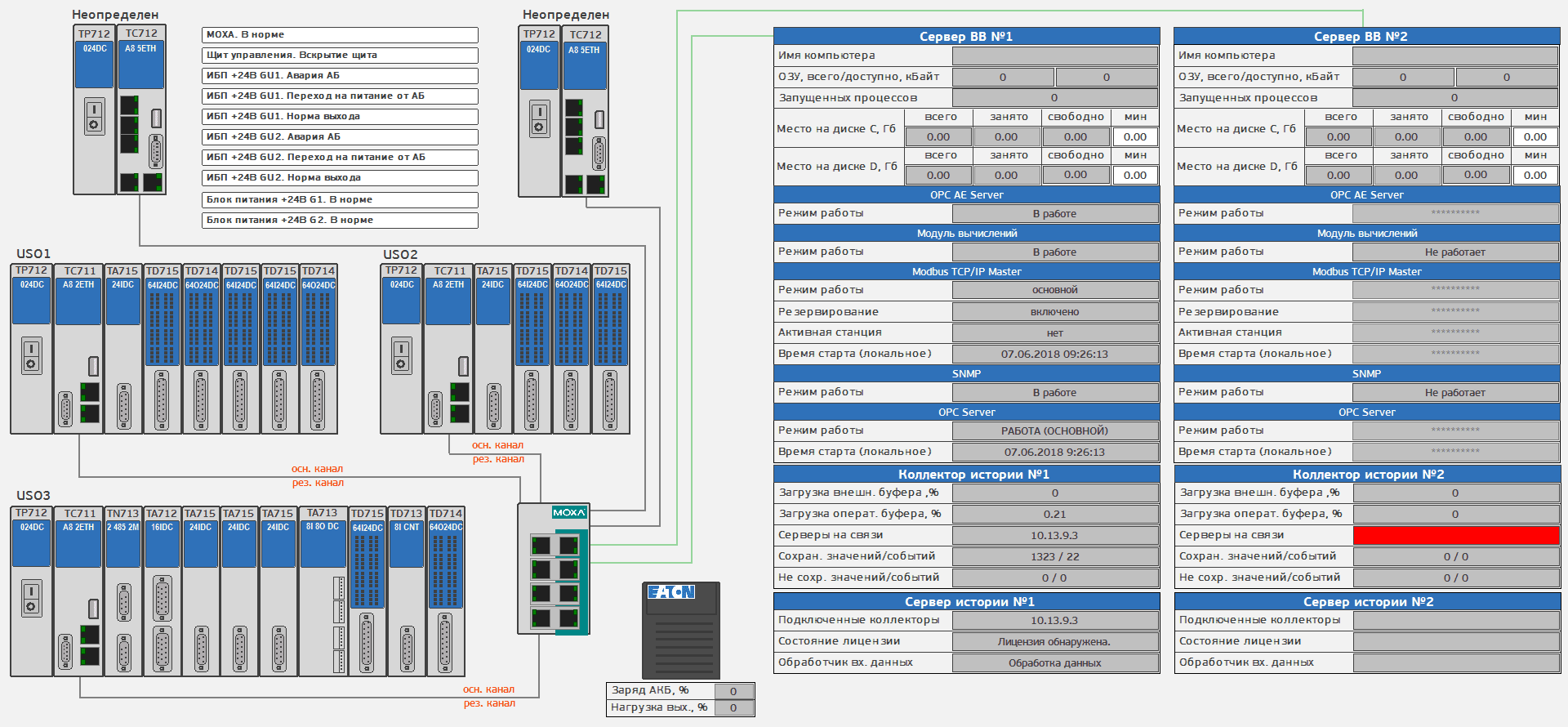The height and width of the screenshot is (727, 1568).
Task: Click the MOXA network switch icon
Action: click(x=554, y=569)
